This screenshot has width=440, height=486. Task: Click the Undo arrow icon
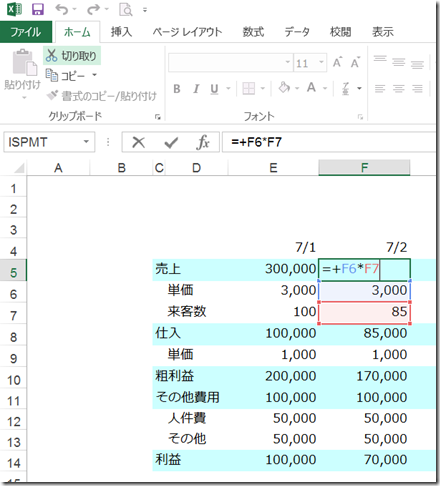click(x=62, y=9)
